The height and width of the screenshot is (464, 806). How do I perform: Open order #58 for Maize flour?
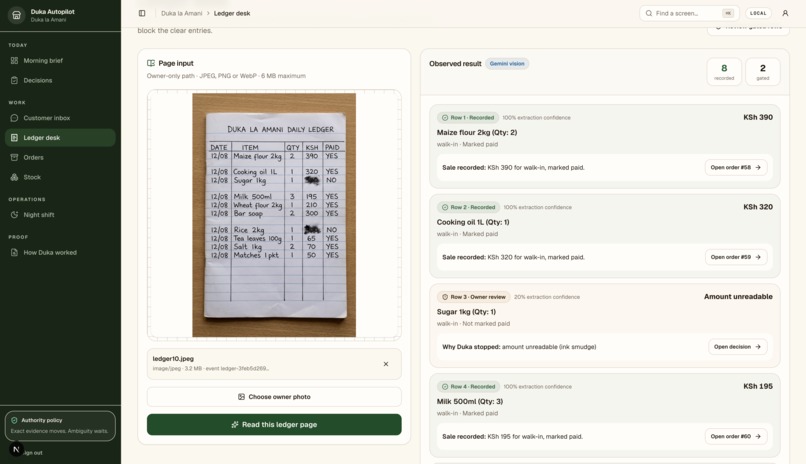[736, 168]
